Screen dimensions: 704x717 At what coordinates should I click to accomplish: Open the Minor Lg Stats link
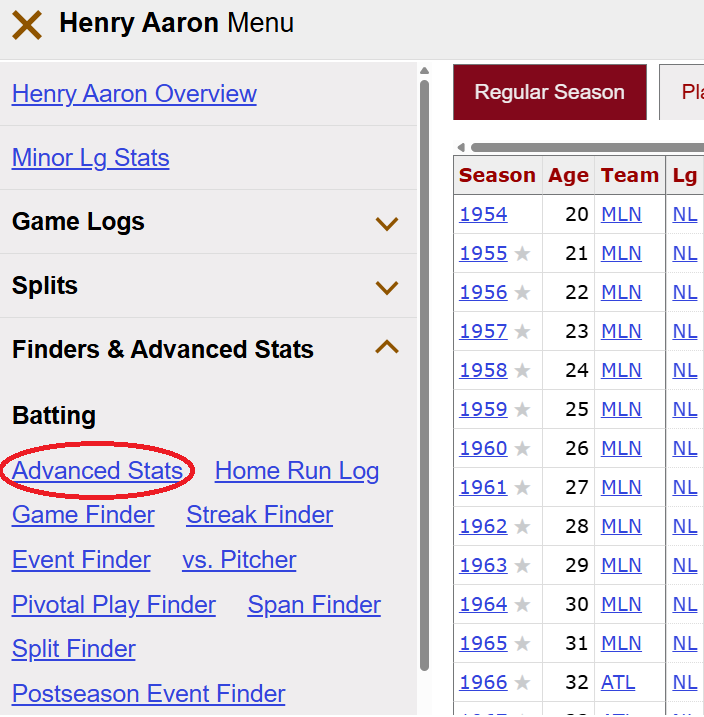pos(90,158)
